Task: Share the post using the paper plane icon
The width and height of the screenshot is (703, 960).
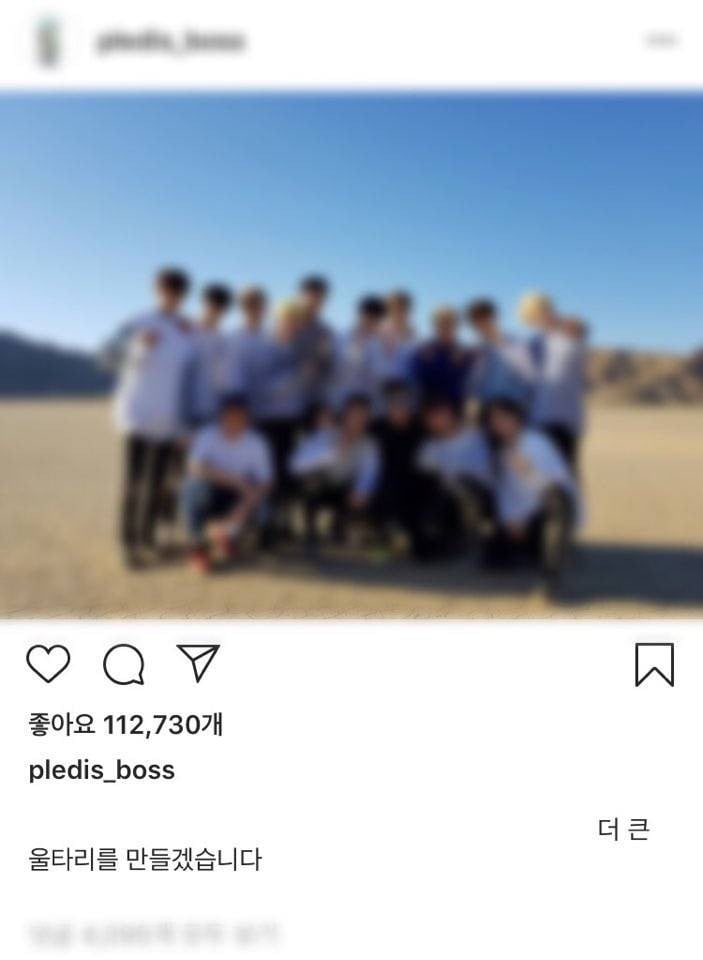Action: point(198,662)
